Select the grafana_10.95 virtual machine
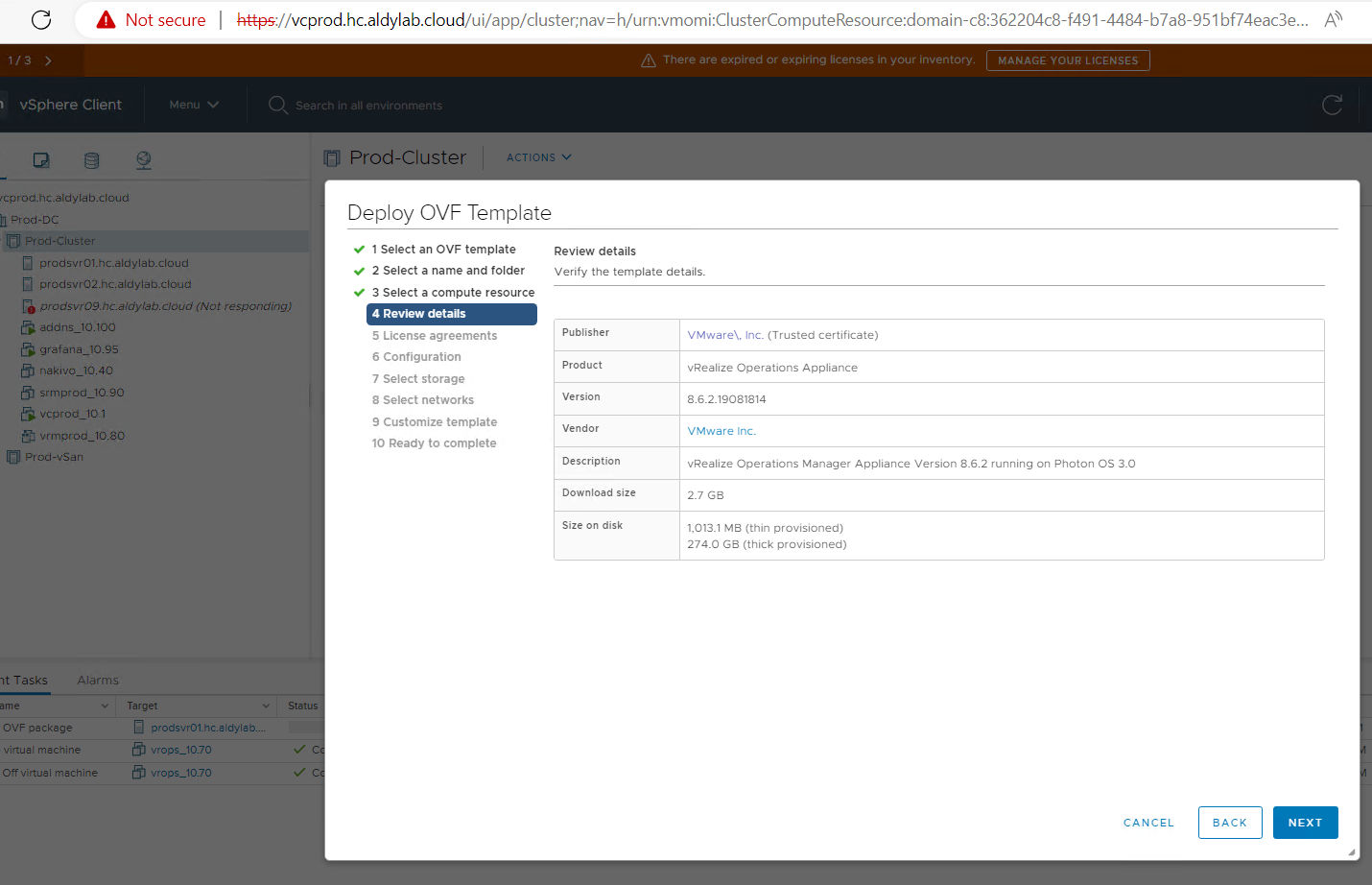 (79, 349)
